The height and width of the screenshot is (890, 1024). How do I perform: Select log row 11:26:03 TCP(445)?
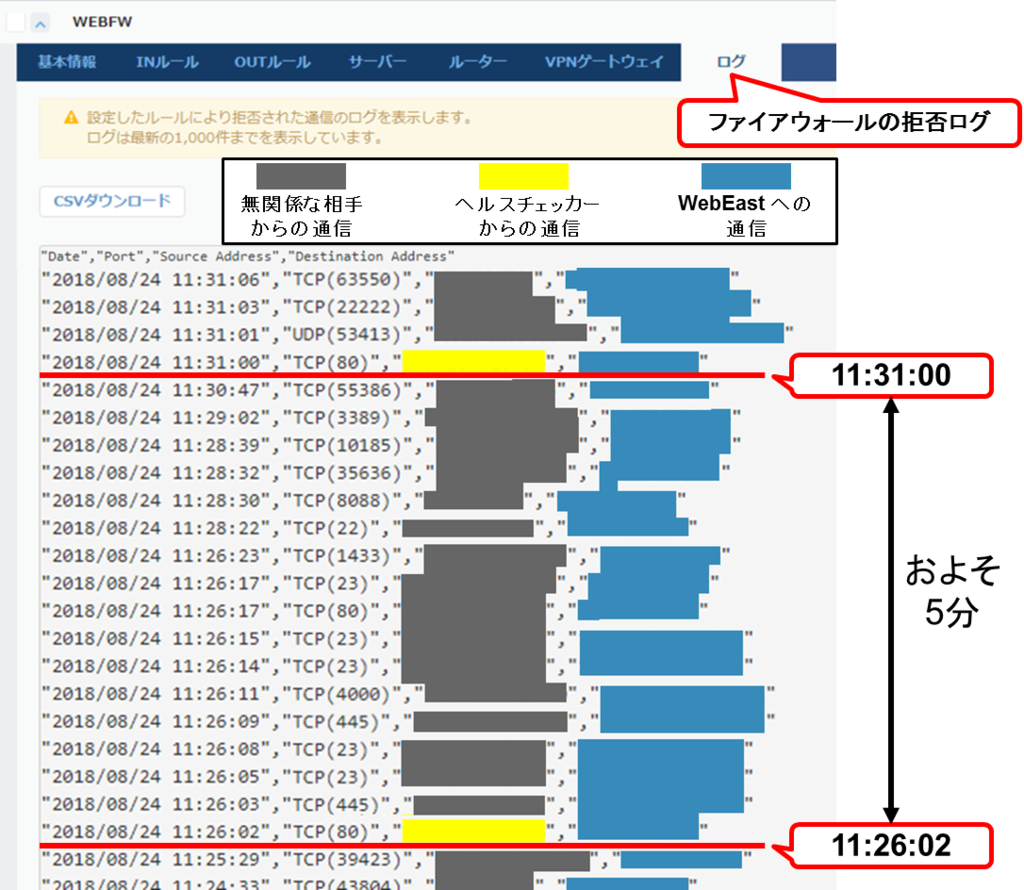[396, 804]
